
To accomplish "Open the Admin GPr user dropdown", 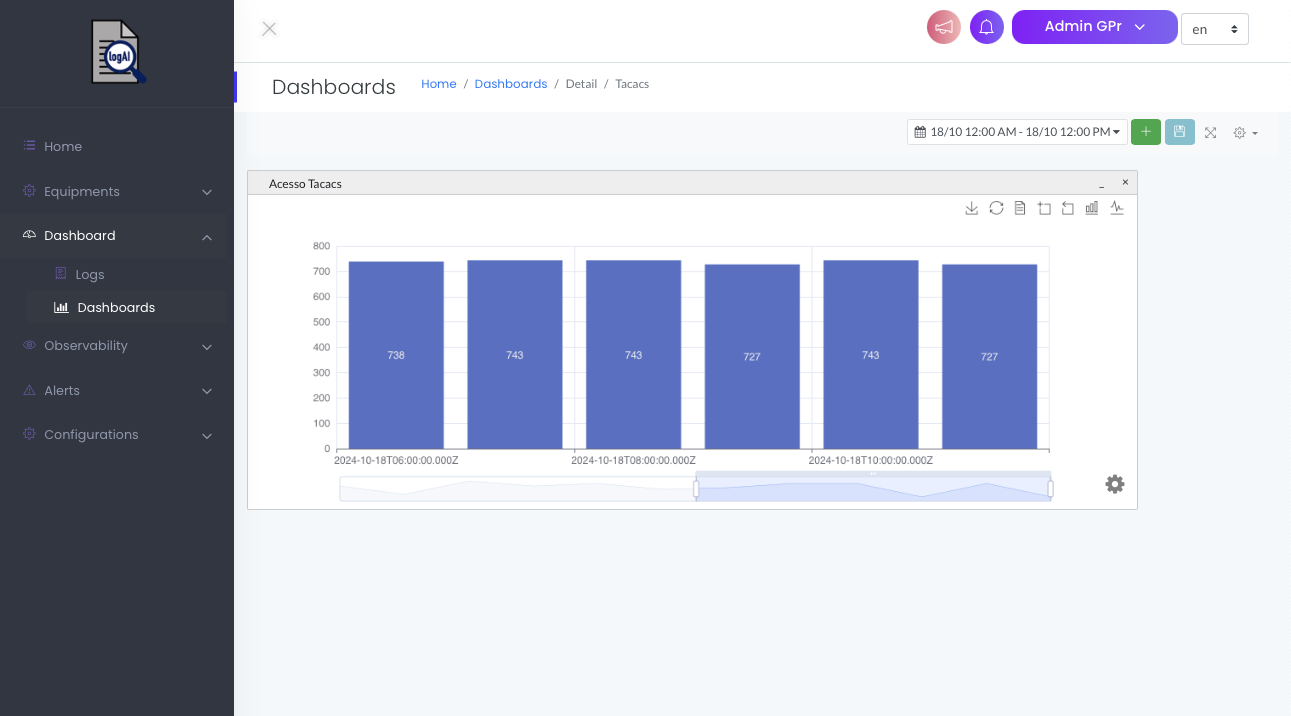I will coord(1094,27).
